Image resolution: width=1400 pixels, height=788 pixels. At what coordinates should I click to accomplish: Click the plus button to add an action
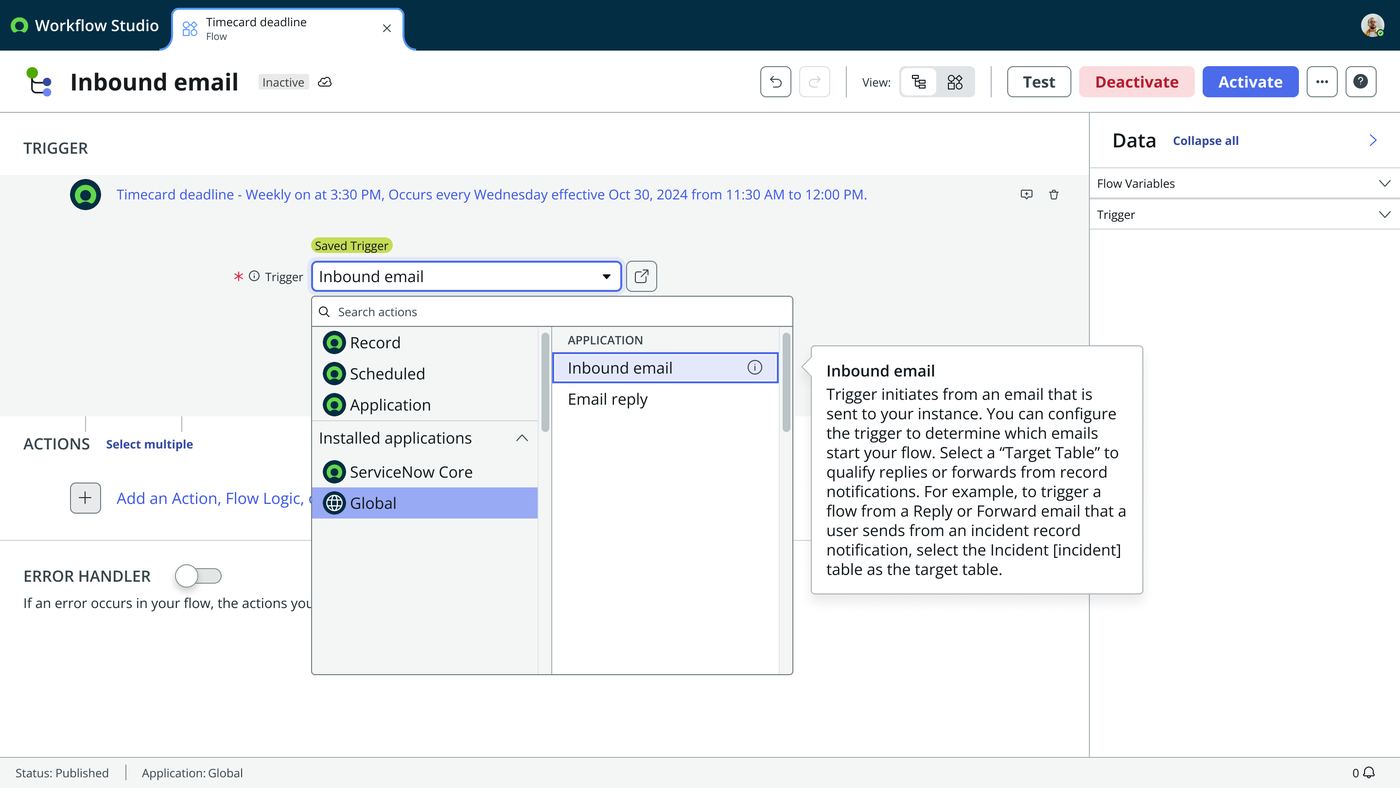tap(85, 498)
